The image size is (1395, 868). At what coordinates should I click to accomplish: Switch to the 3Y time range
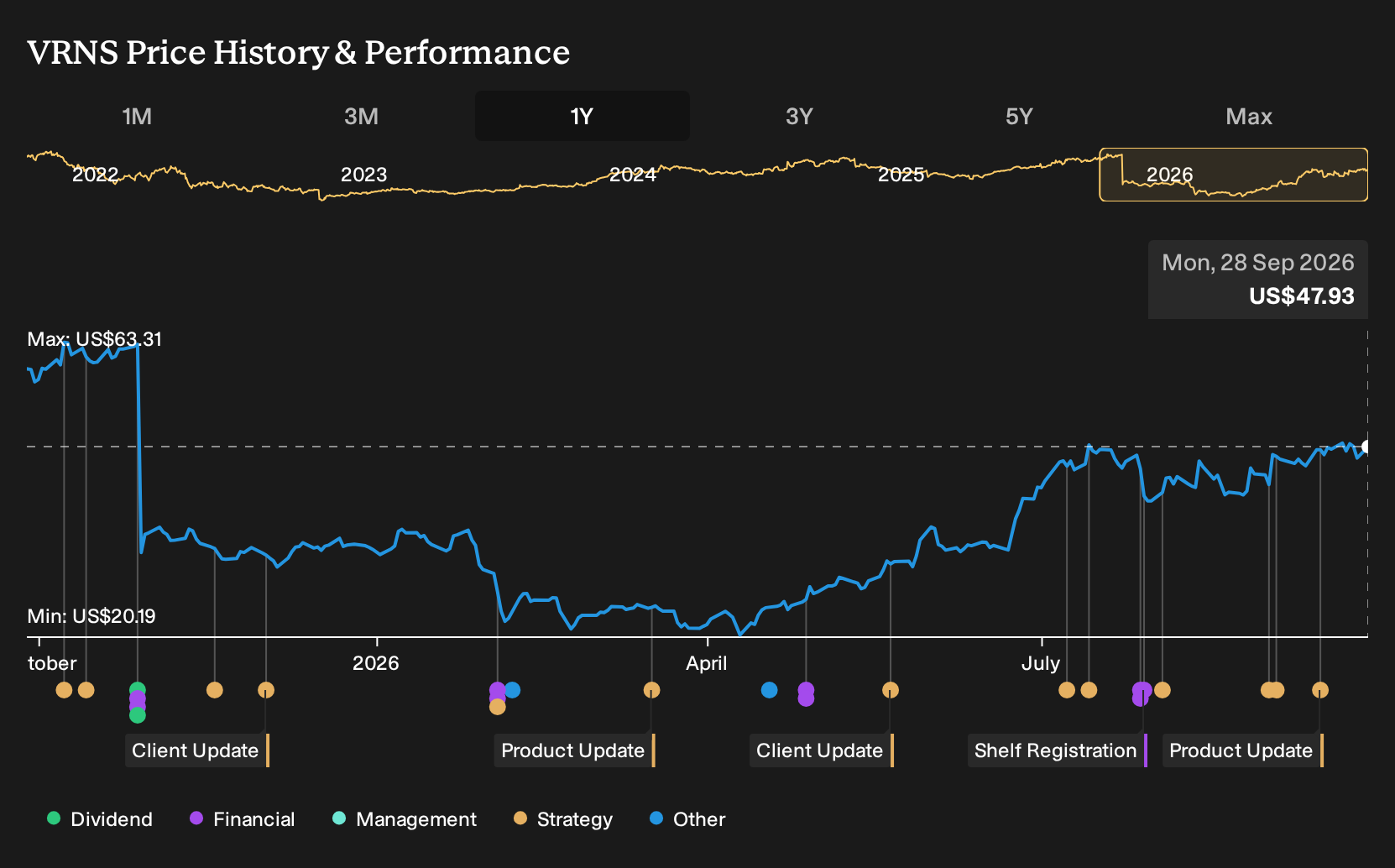799,116
